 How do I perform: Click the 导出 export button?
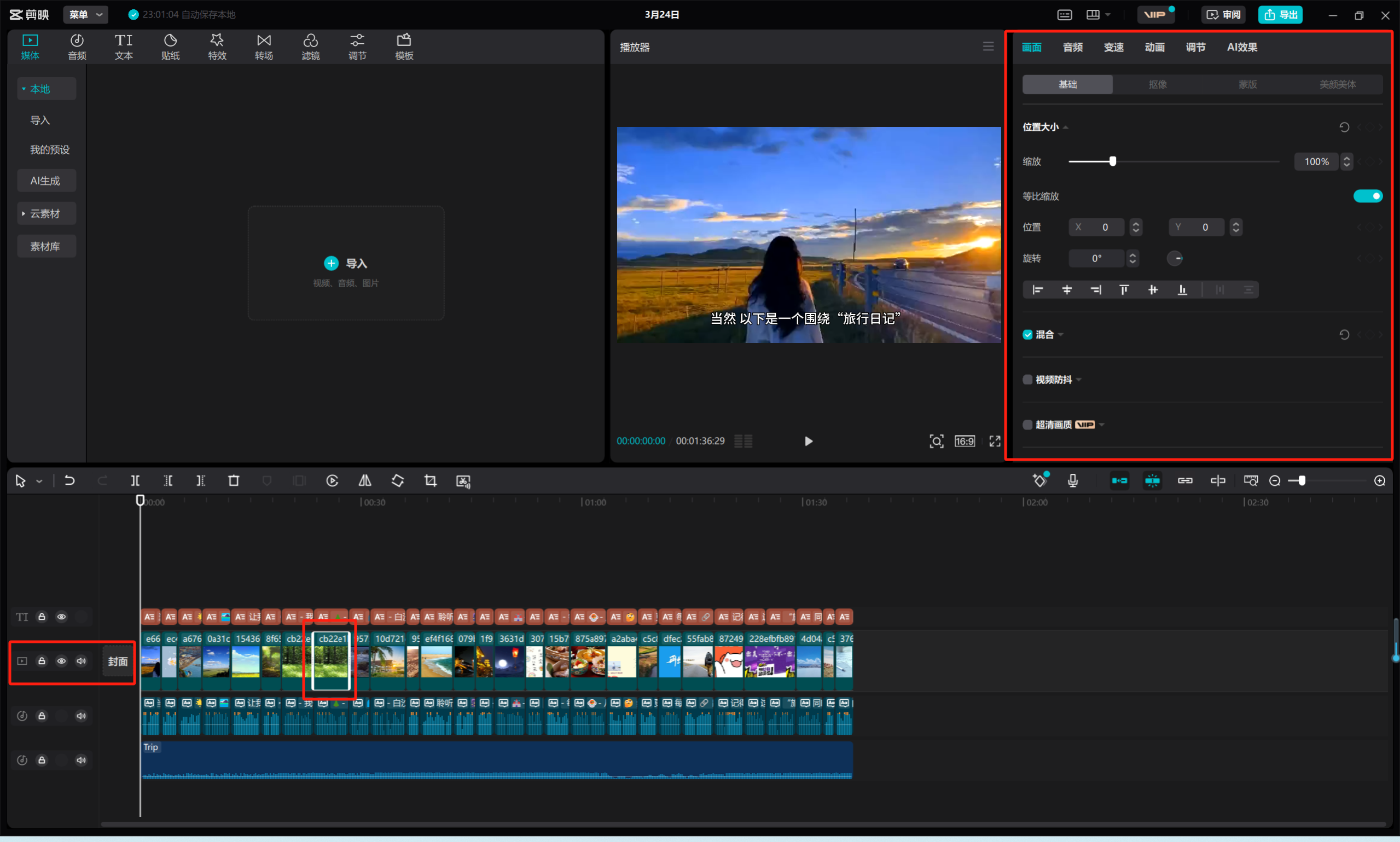(1280, 15)
